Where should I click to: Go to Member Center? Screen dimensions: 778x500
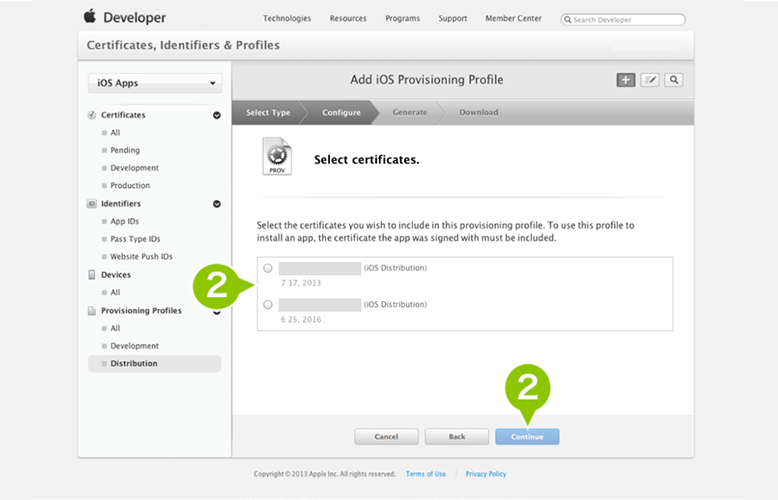[514, 18]
